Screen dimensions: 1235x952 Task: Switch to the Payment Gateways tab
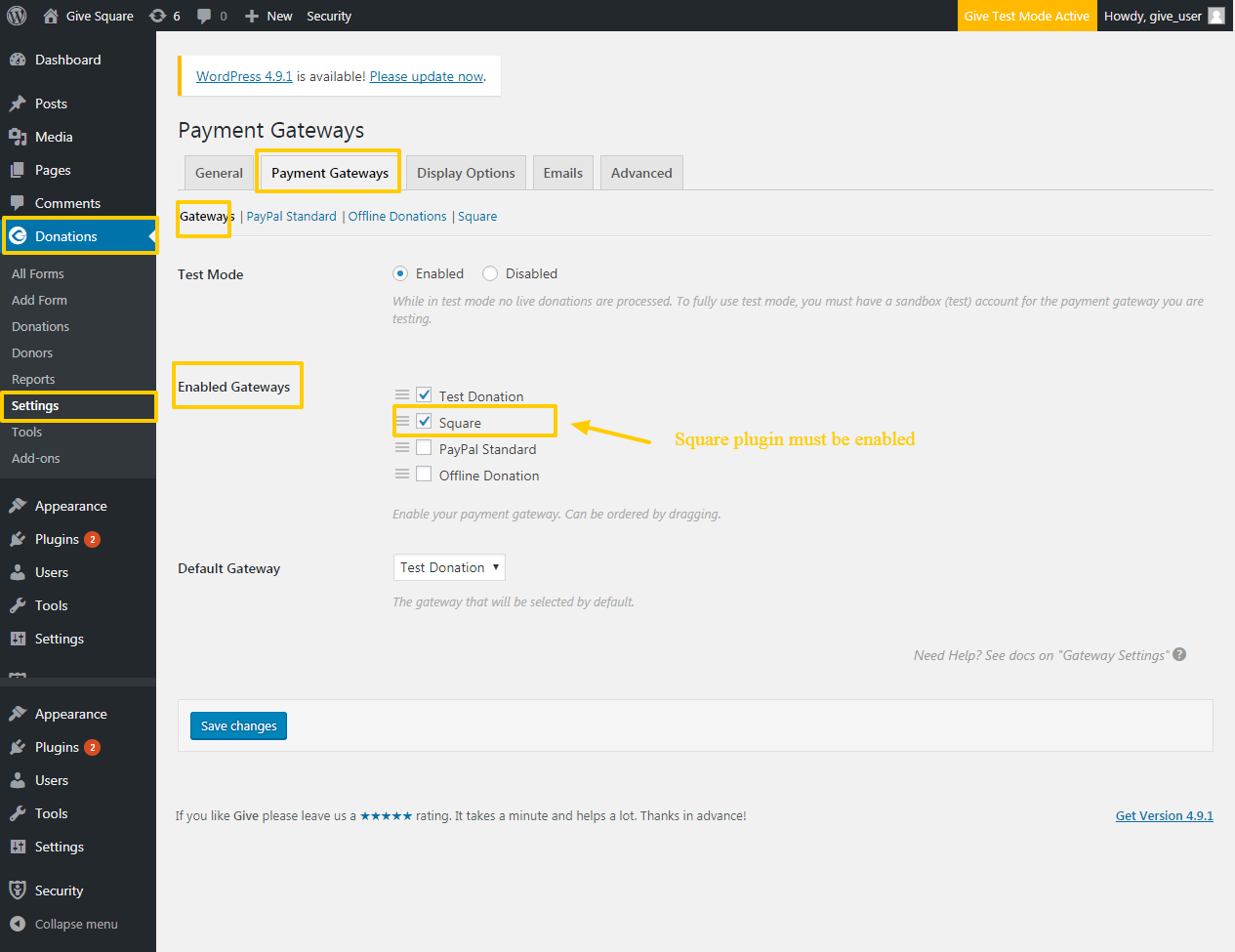point(330,173)
